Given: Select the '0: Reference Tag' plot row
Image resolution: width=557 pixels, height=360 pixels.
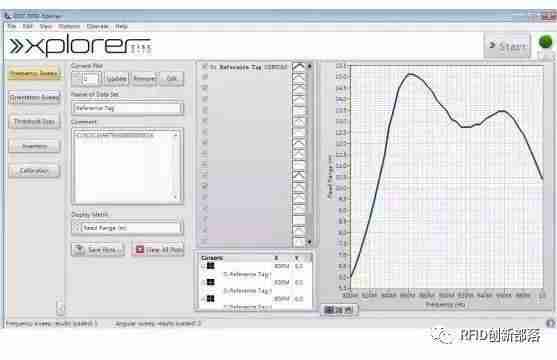Looking at the screenshot, I should point(248,67).
